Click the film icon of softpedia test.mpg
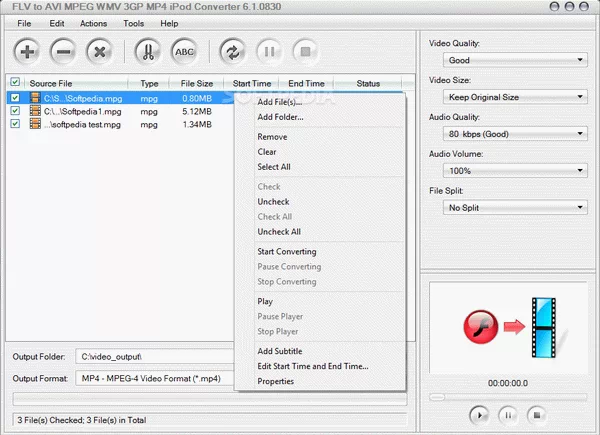The height and width of the screenshot is (435, 600). tap(35, 124)
